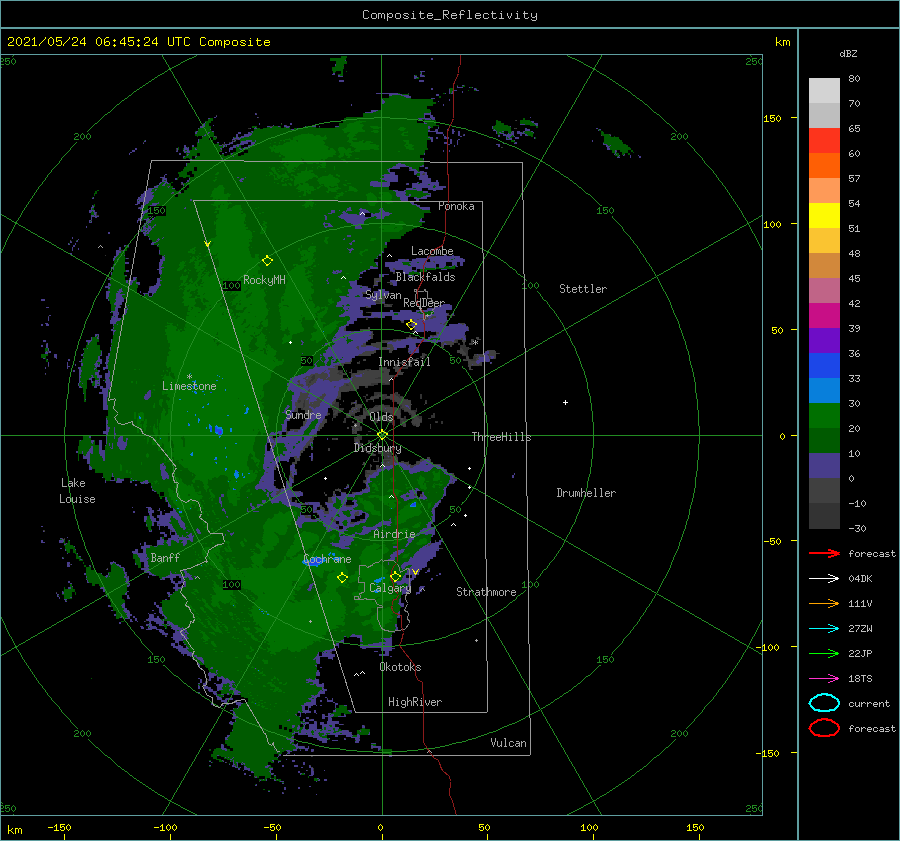Click the slate 0-10 dBZ swatch
Viewport: 900px width, 841px height.
(x=824, y=466)
